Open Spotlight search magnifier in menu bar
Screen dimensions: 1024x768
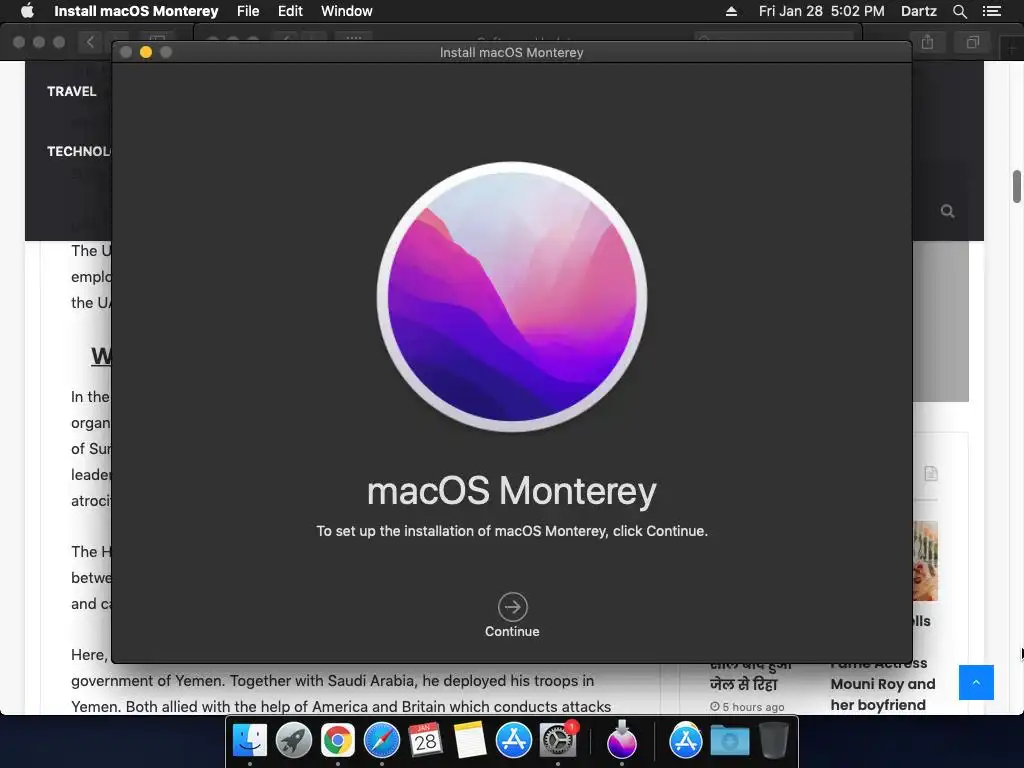pyautogui.click(x=959, y=11)
